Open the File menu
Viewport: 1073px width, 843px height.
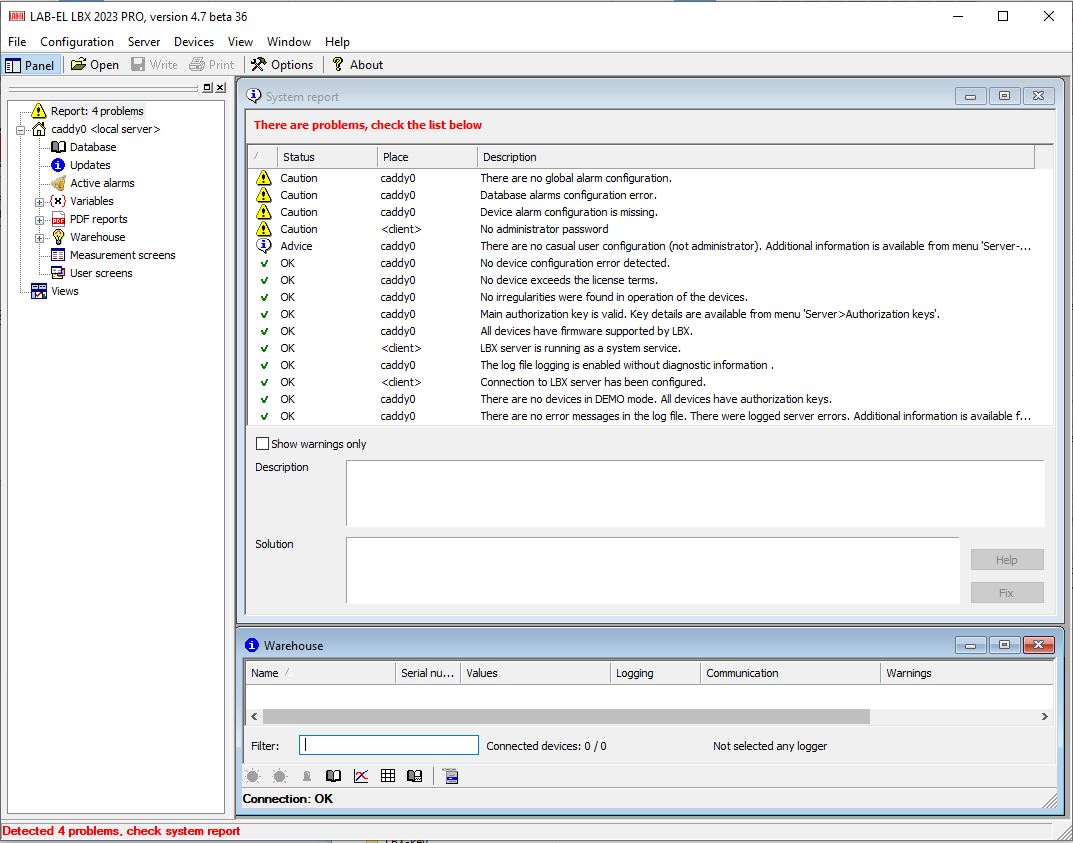pos(17,42)
